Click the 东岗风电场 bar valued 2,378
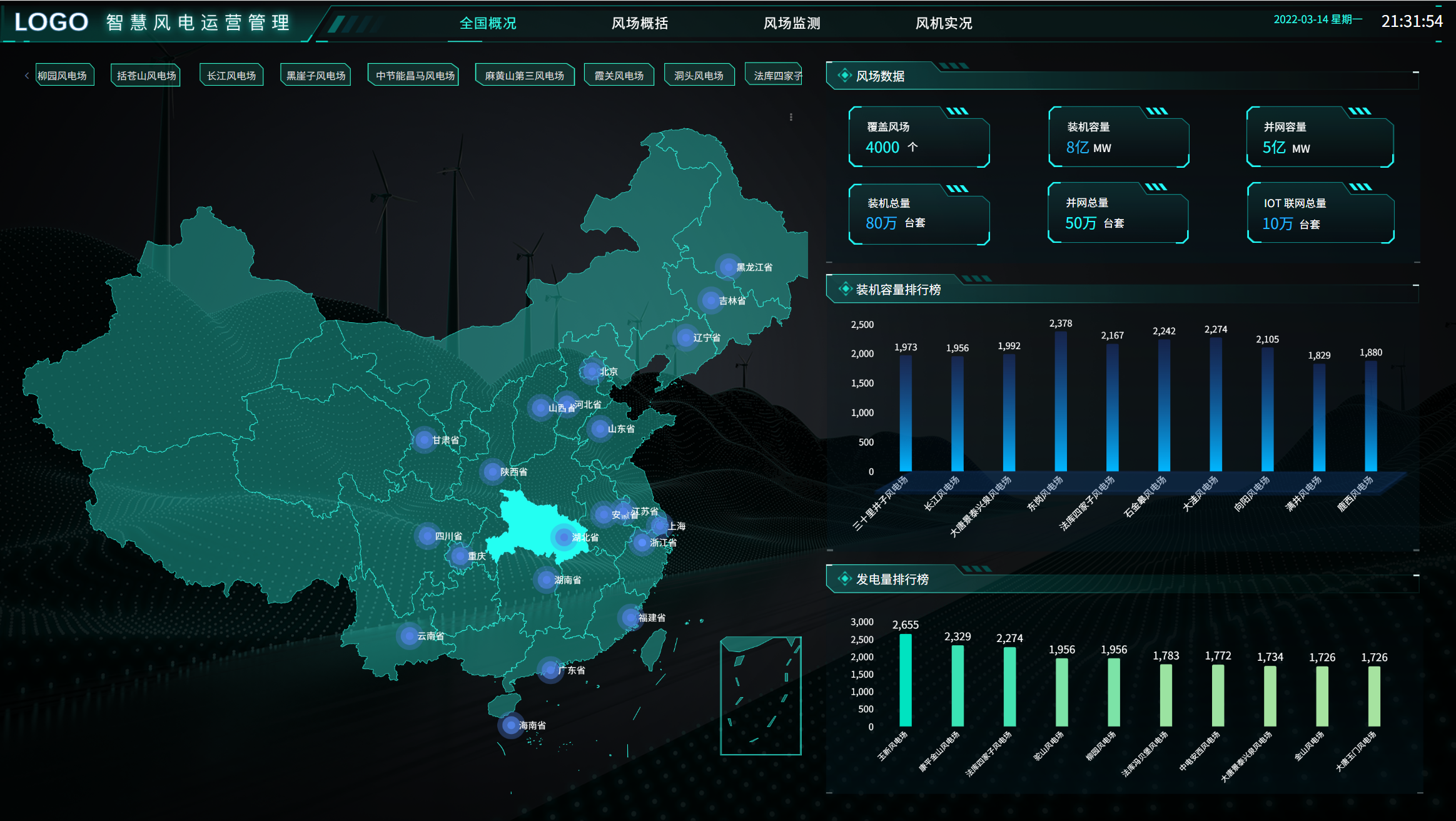1456x821 pixels. point(1061,401)
